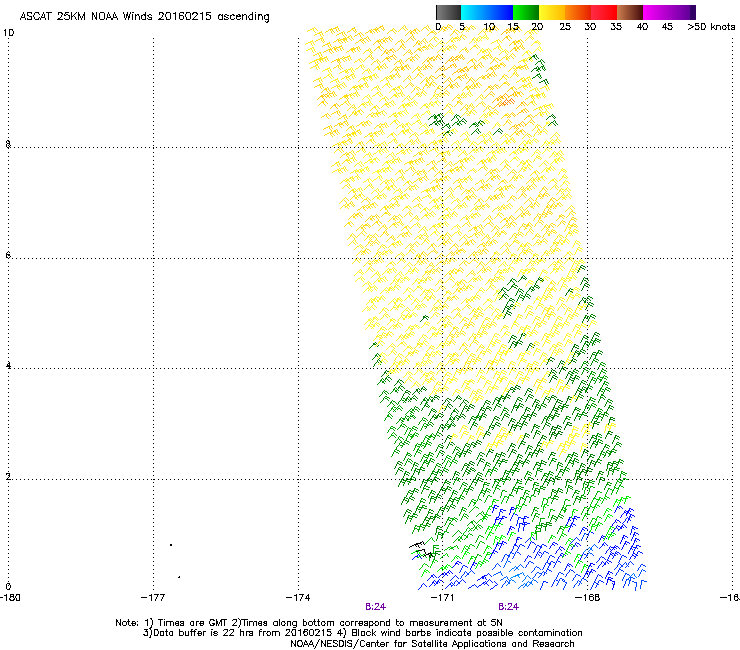The width and height of the screenshot is (740, 650).
Task: Click the latitude label '2' on the left axis
Action: click(8, 476)
